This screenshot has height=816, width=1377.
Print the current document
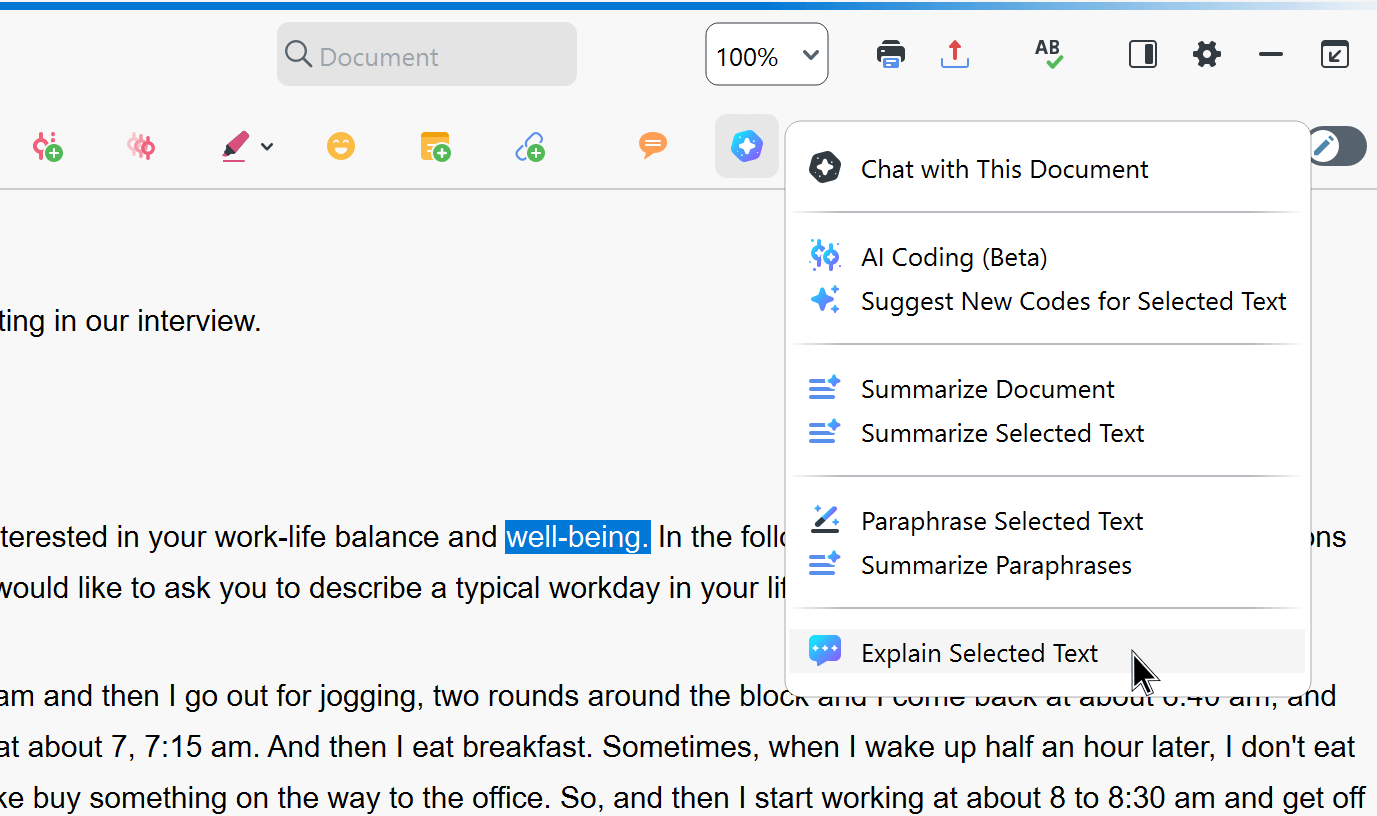tap(890, 54)
